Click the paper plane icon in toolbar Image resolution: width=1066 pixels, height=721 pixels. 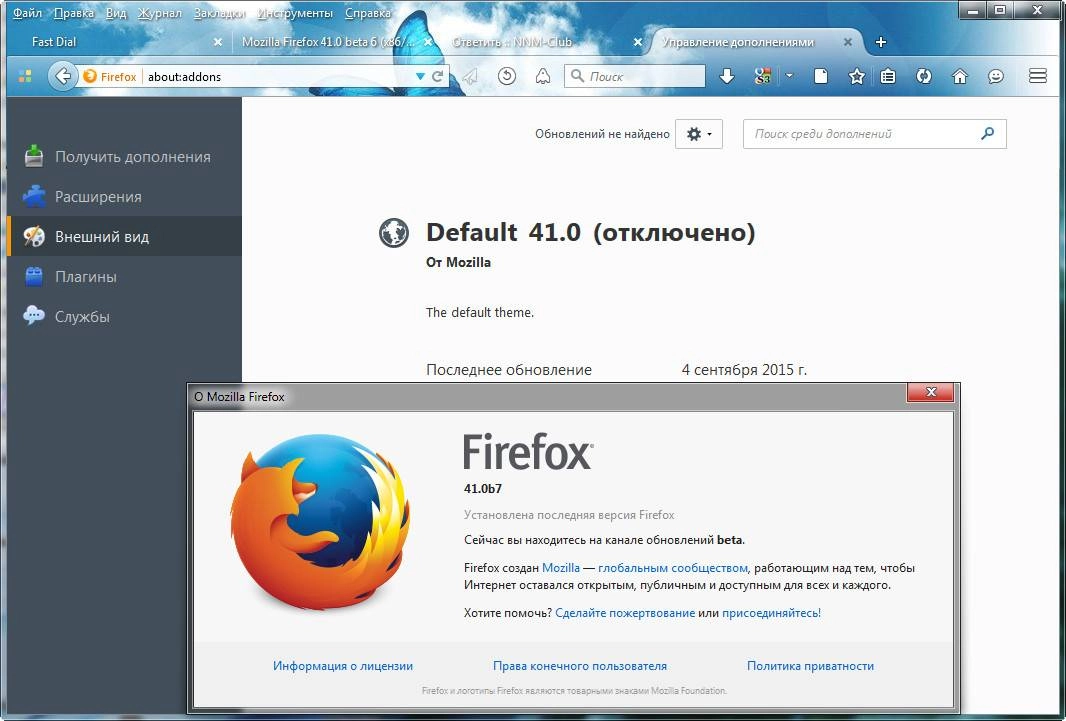tap(470, 76)
